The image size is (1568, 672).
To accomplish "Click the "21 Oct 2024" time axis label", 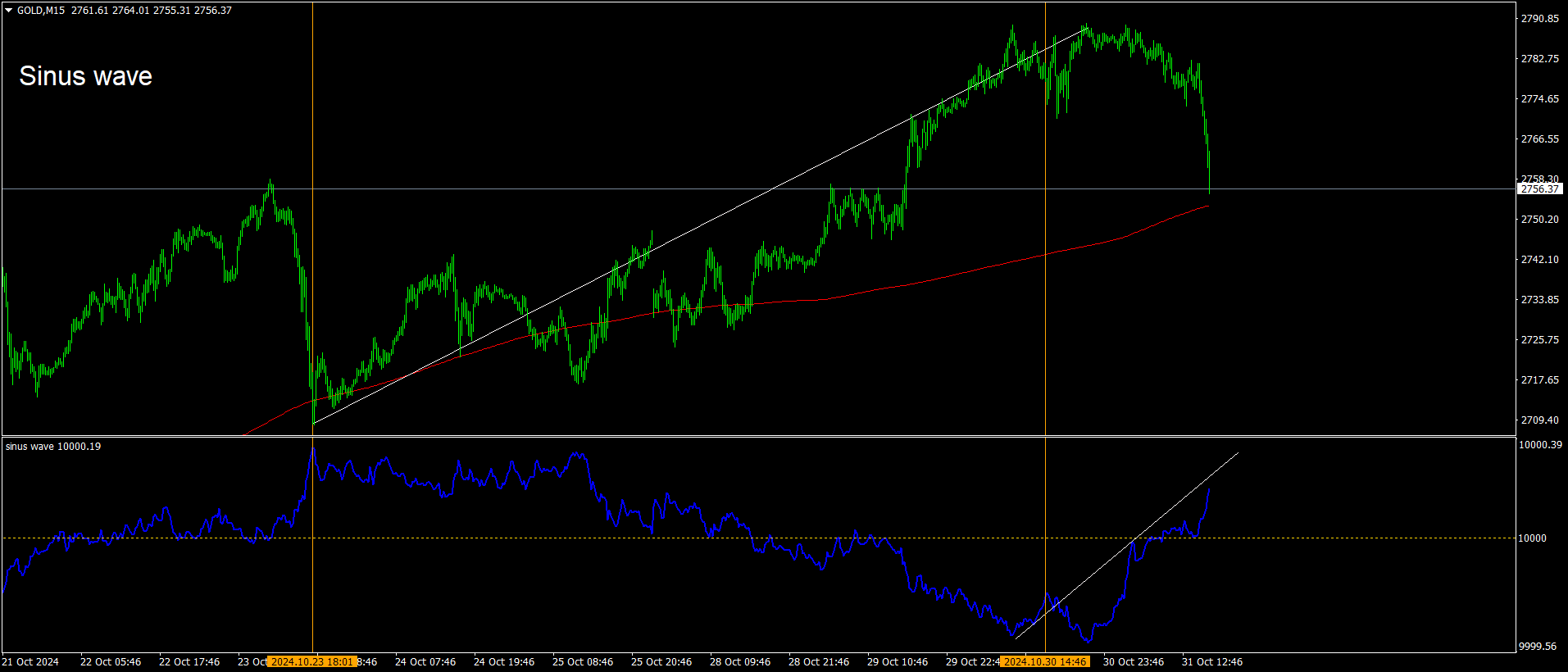I will (x=30, y=661).
